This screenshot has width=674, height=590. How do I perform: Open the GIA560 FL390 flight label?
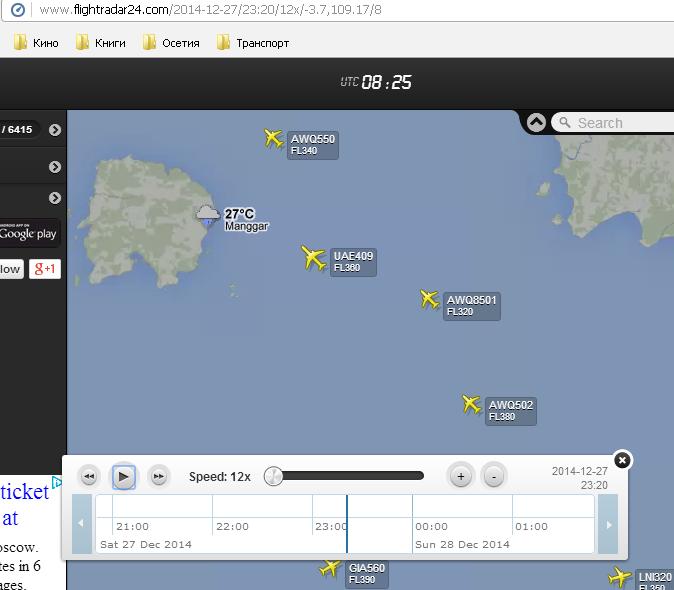point(367,574)
